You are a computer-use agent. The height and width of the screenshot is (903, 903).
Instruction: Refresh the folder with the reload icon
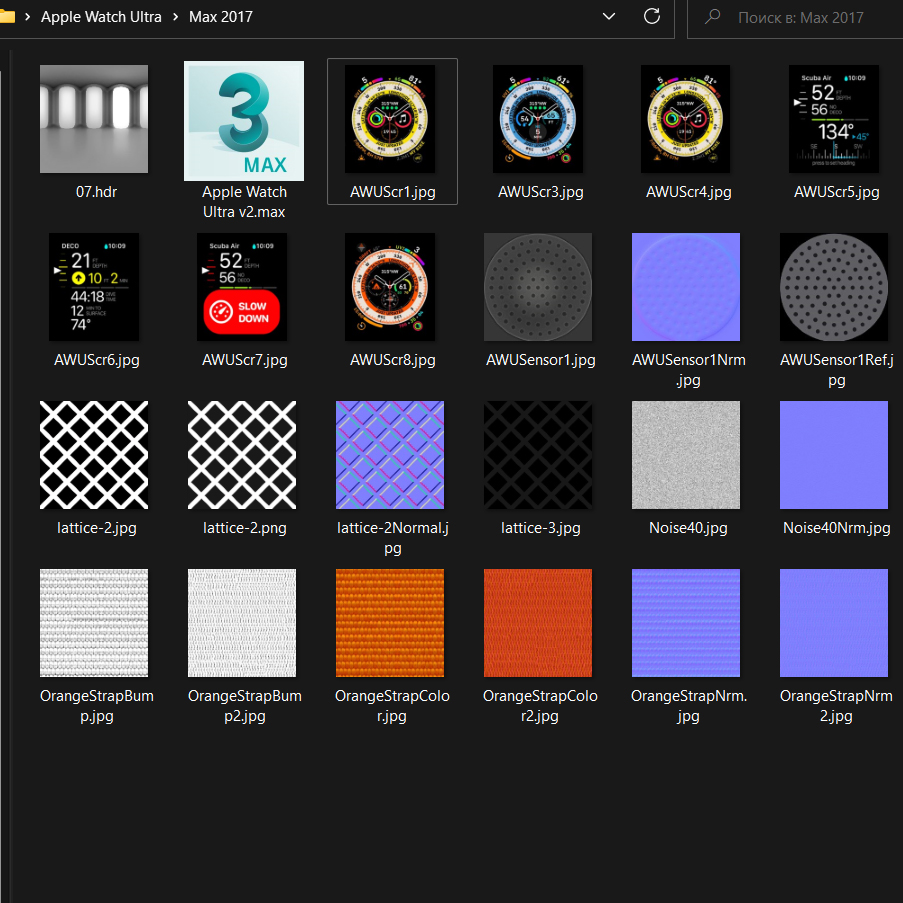(651, 16)
